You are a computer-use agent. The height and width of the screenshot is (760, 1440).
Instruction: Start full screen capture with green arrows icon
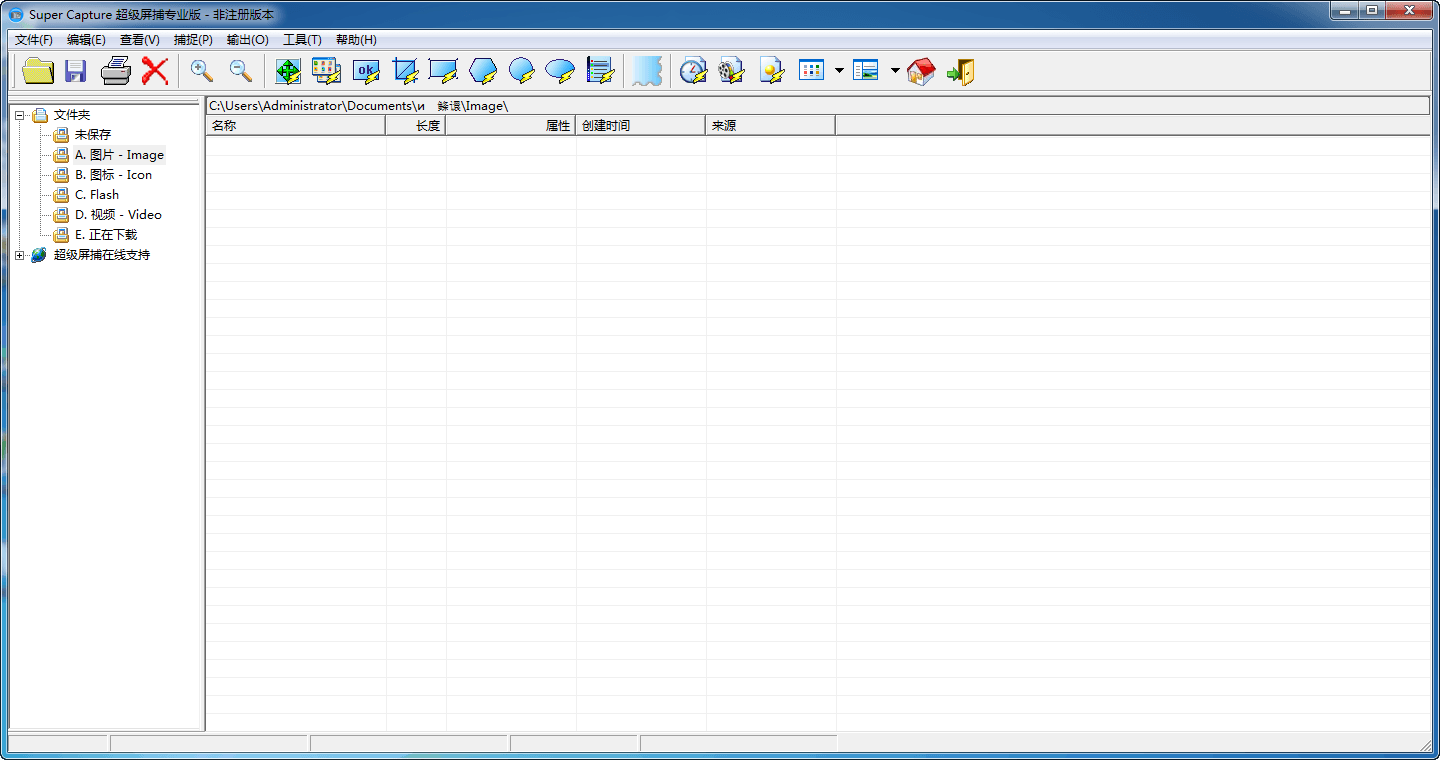(288, 71)
